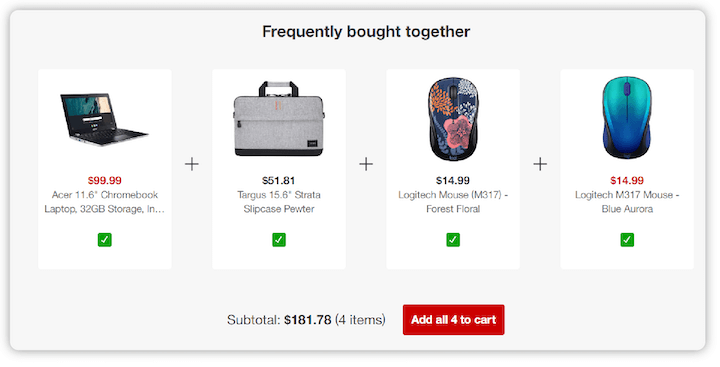Screen dimensions: 720x367
Task: Open the Acer Chromebook laptop image
Action: (x=104, y=119)
